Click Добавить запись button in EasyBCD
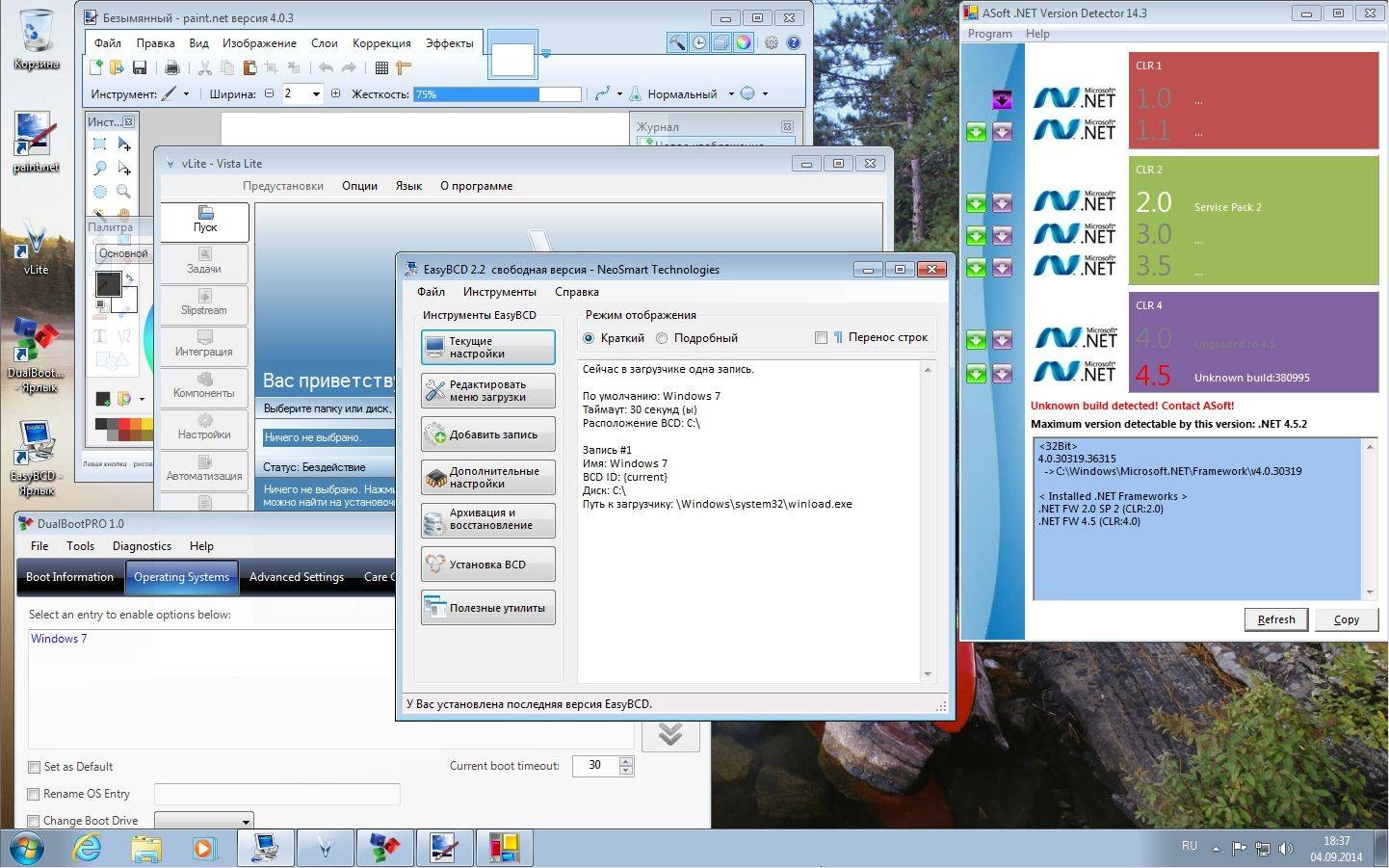Image resolution: width=1389 pixels, height=868 pixels. click(488, 434)
